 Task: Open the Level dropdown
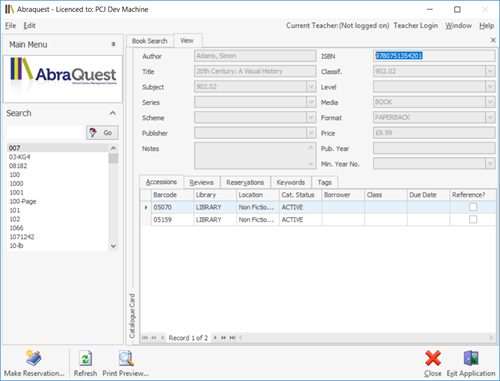(490, 87)
